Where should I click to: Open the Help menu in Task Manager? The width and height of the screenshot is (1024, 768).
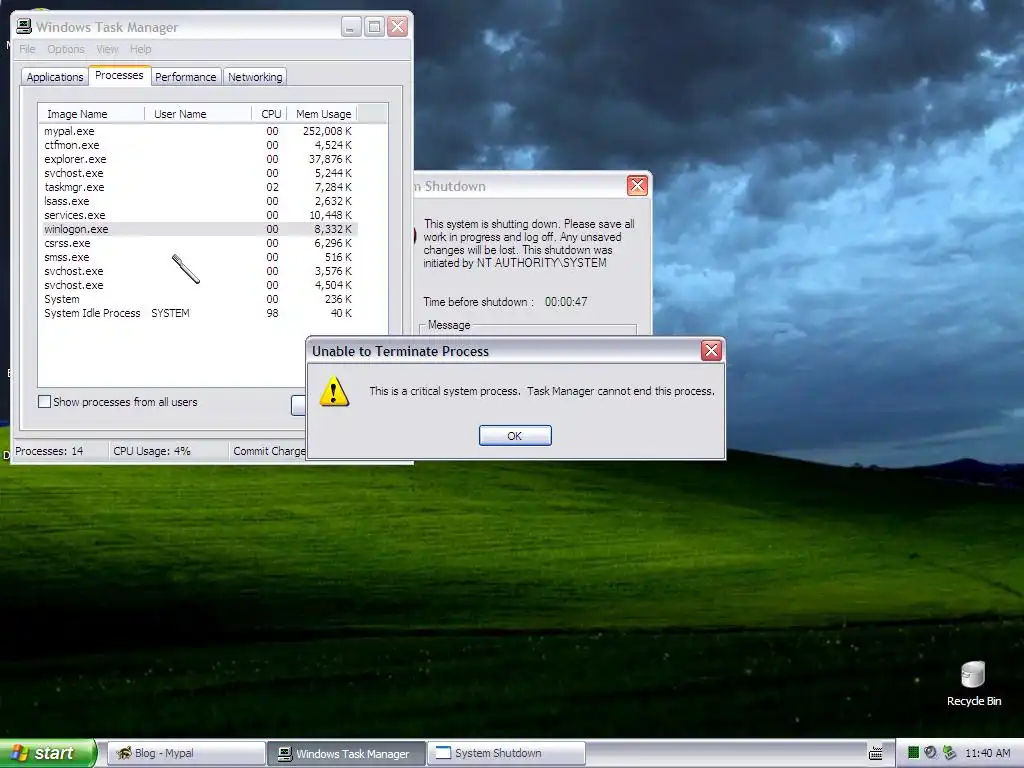pos(140,49)
